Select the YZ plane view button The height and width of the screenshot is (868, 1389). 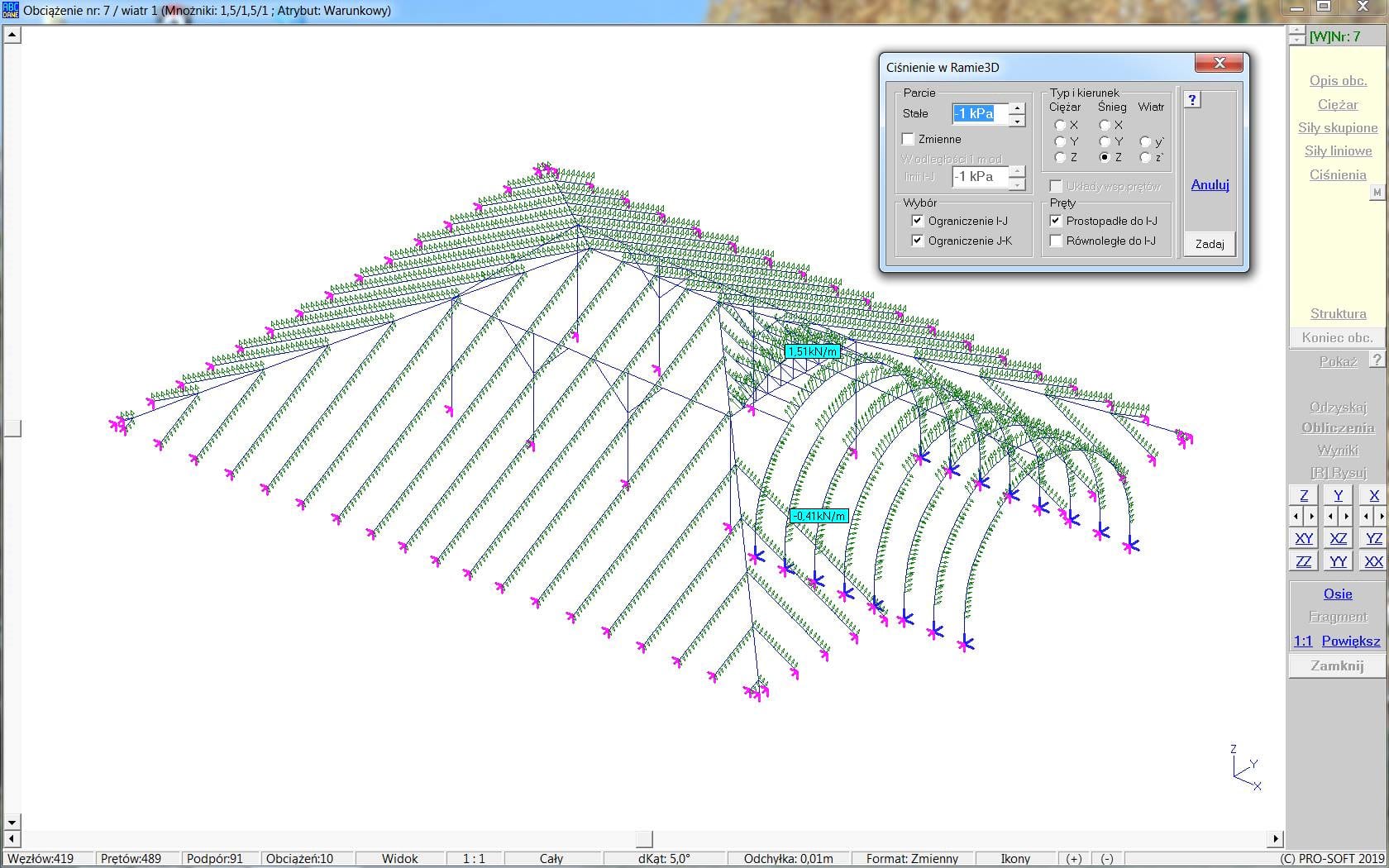click(1373, 538)
